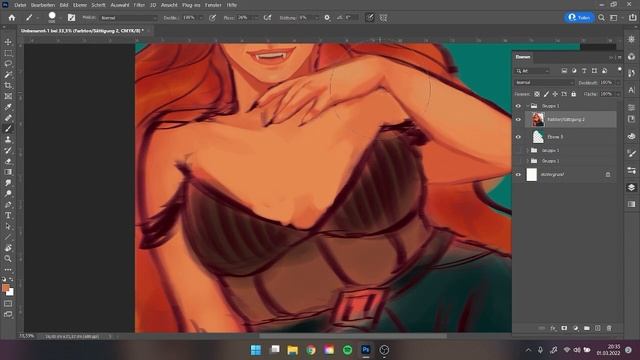
Task: Toggle lock image pixels brush icon
Action: 546,94
